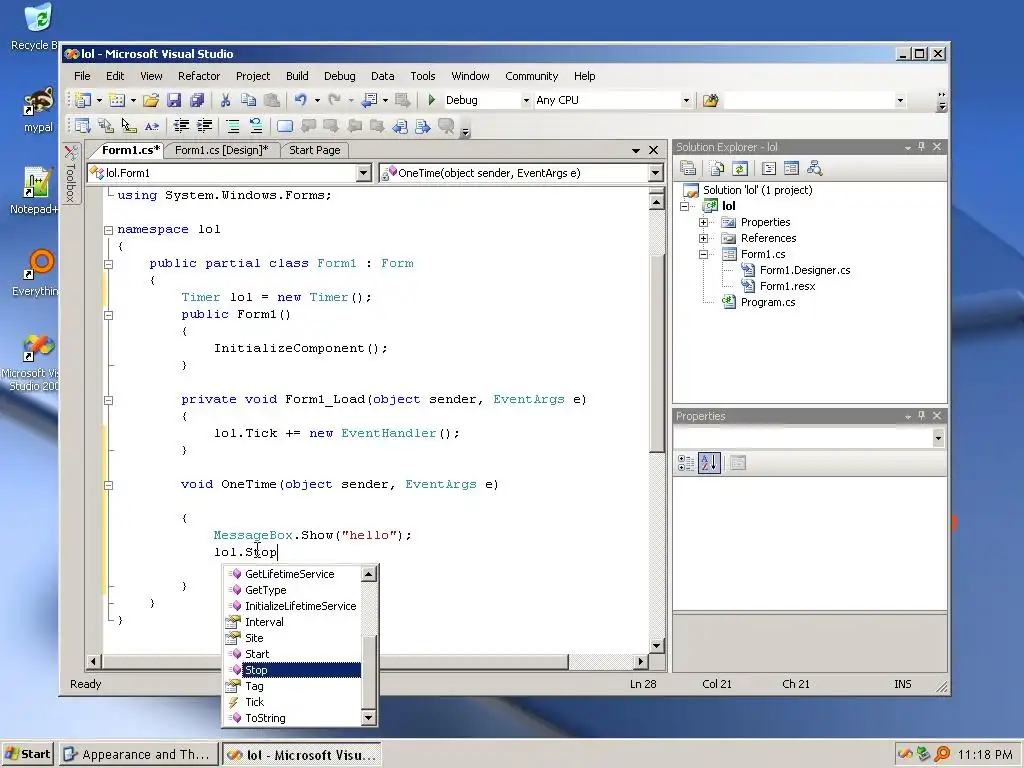Viewport: 1024px width, 768px height.
Task: Click the editor vertical scroll up arrow
Action: (657, 202)
